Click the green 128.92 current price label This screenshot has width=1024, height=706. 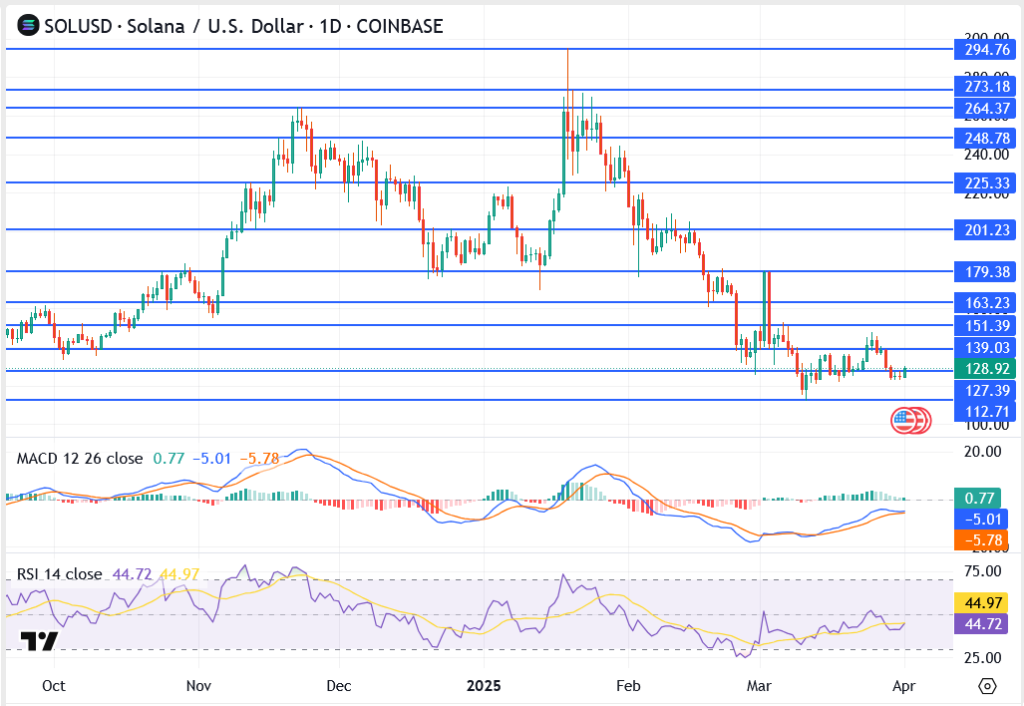click(x=984, y=368)
